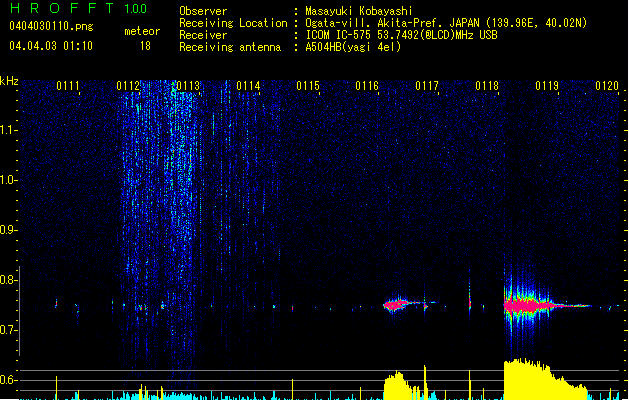The image size is (629, 400).
Task: Click the 0112 time marker
Action: pyautogui.click(x=128, y=86)
